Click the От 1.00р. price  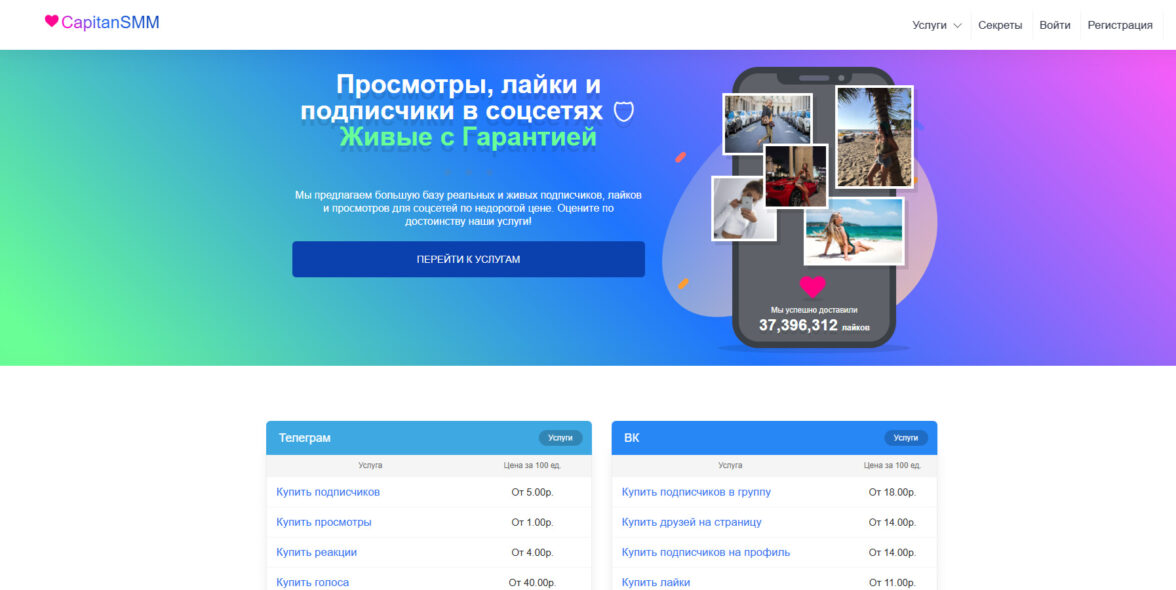pos(532,523)
